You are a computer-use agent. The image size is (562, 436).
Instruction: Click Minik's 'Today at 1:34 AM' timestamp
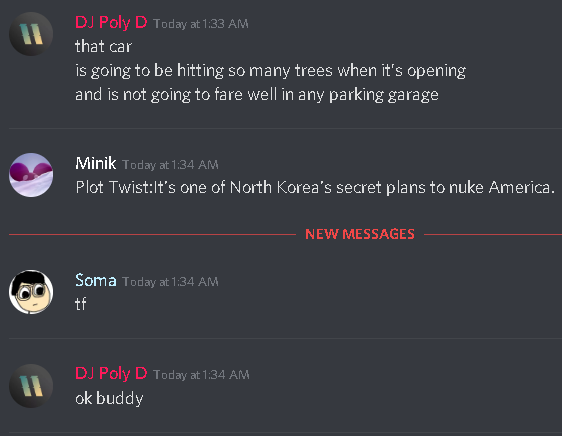click(x=170, y=165)
